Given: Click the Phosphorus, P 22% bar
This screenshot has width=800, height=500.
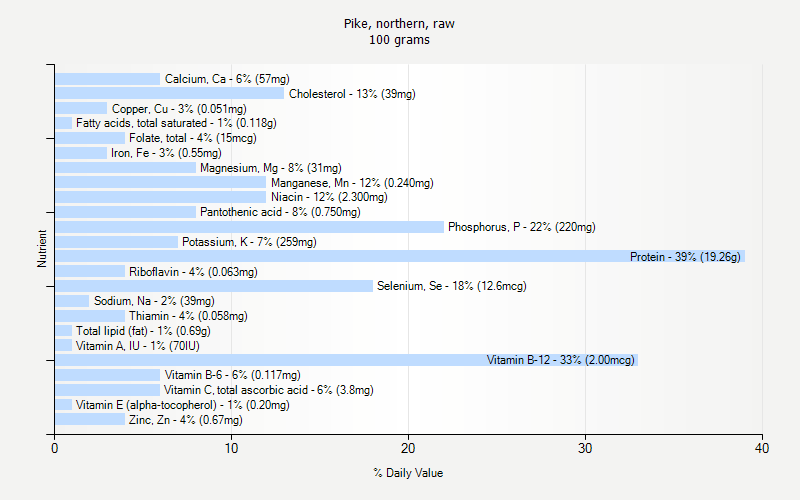Looking at the screenshot, I should [x=249, y=227].
